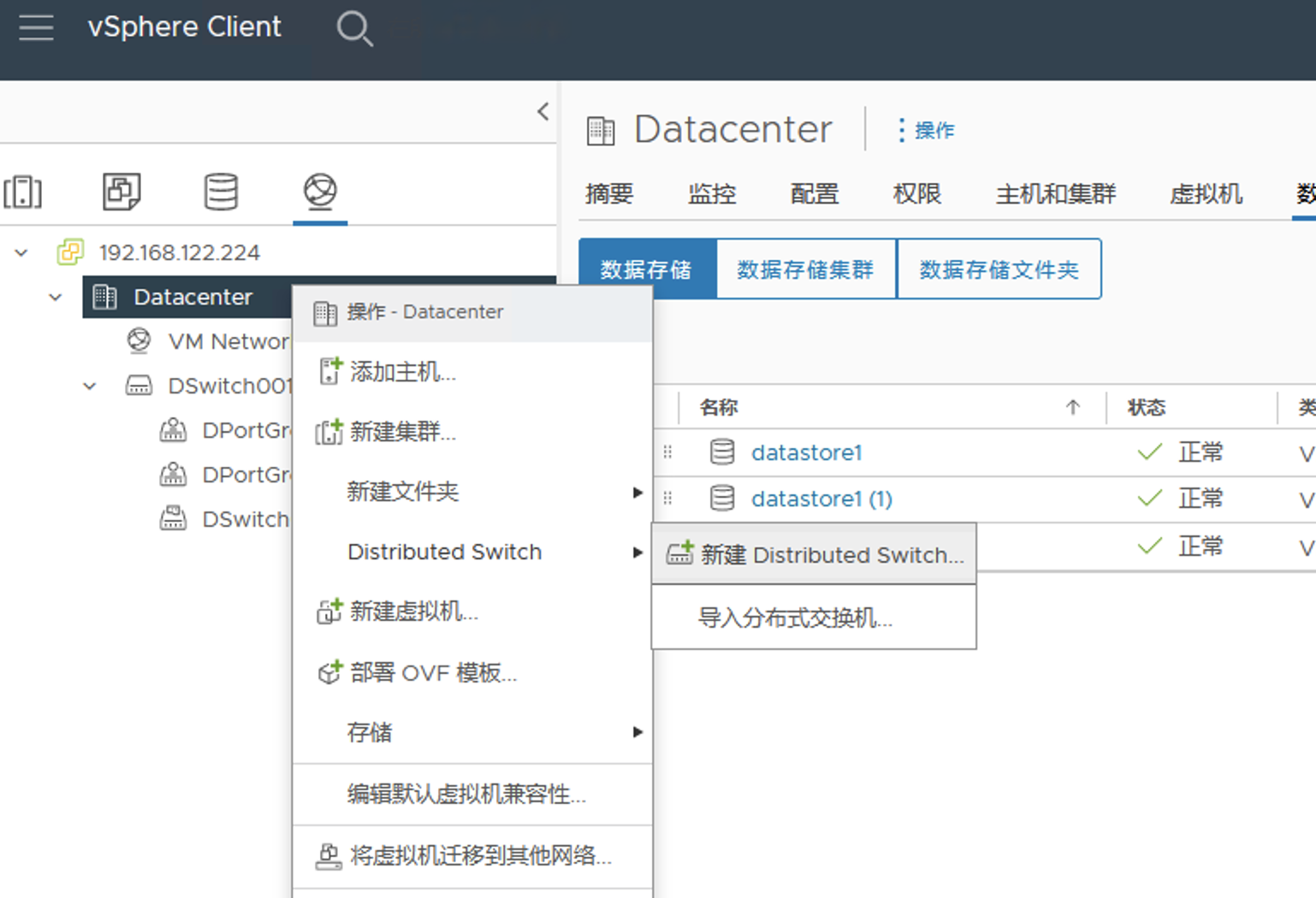The height and width of the screenshot is (898, 1316).
Task: Open the hamburger main menu
Action: coord(36,27)
